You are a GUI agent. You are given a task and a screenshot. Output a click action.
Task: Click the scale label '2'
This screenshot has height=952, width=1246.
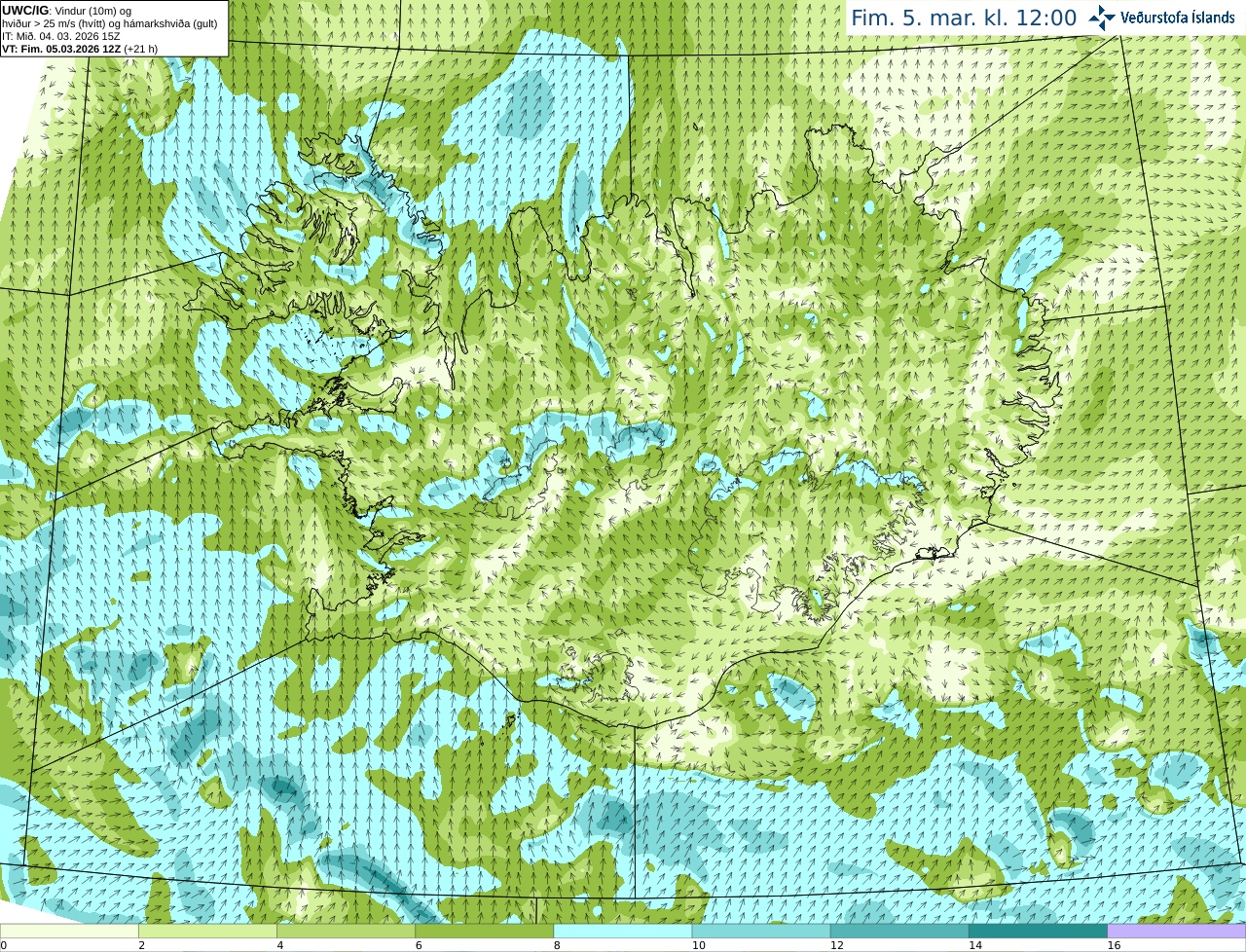tap(141, 945)
